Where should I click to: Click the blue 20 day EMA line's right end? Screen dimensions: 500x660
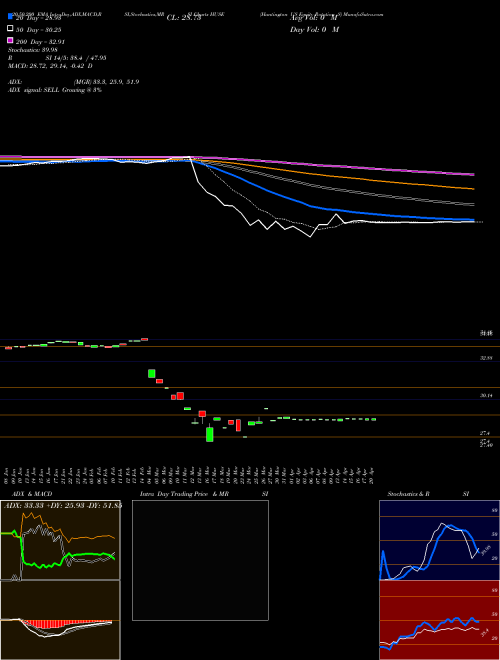(x=473, y=220)
